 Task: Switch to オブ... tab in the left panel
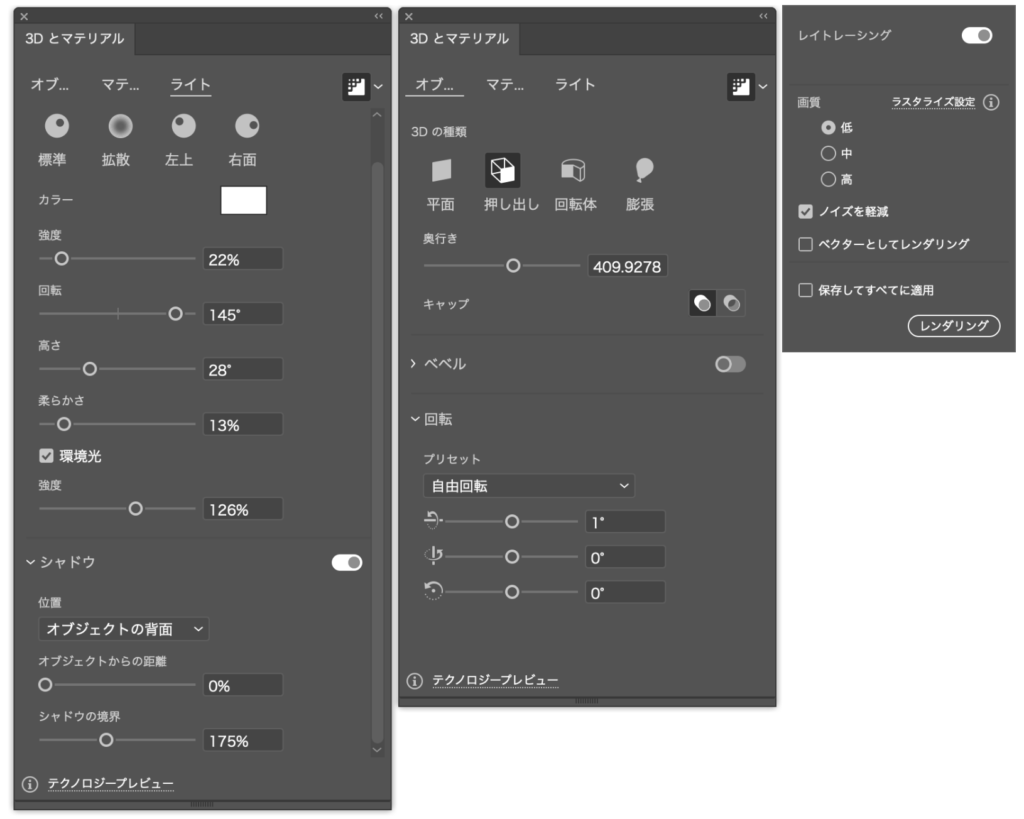click(50, 85)
